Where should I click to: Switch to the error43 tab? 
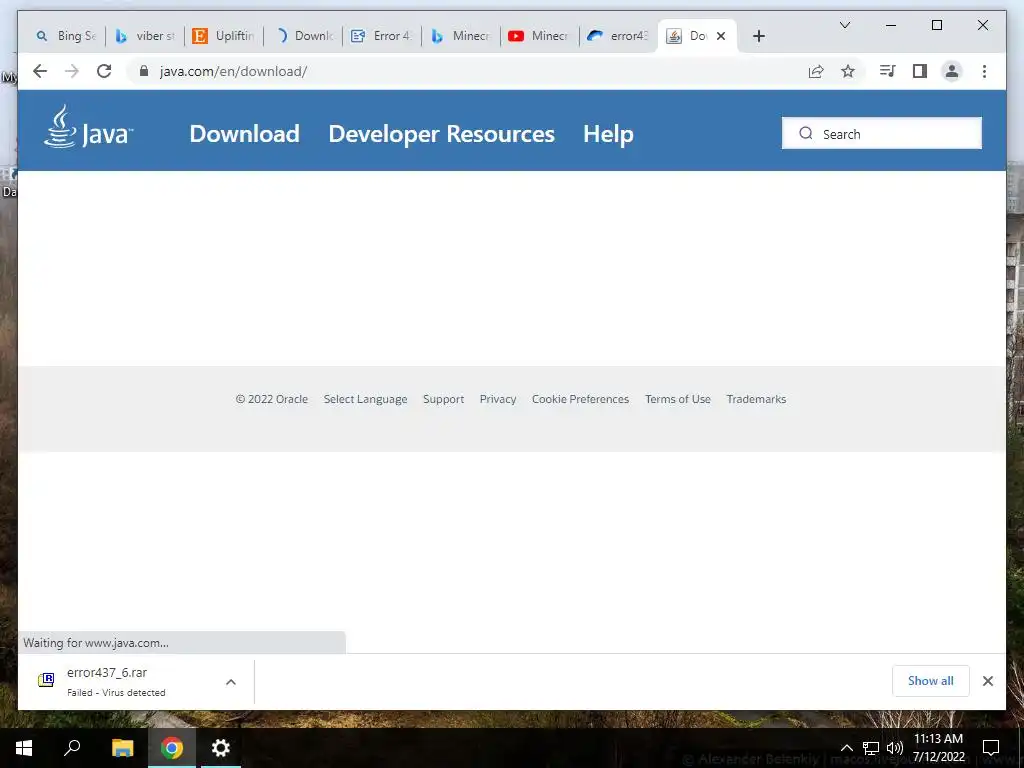tap(620, 36)
